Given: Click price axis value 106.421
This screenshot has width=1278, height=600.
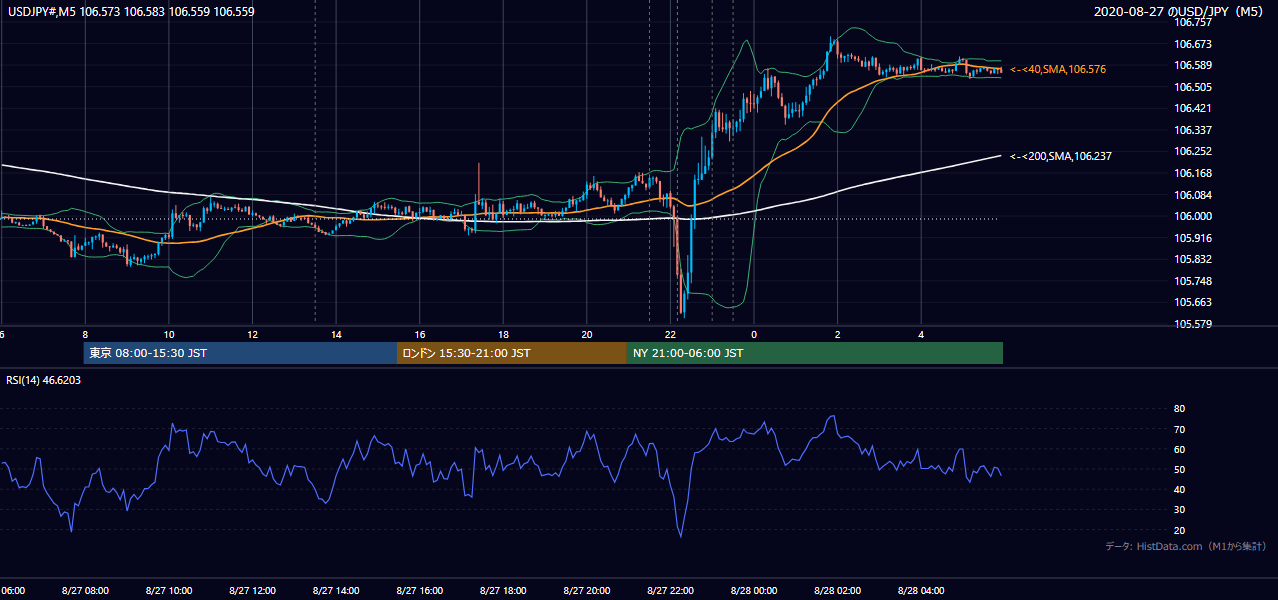Looking at the screenshot, I should 1193,108.
